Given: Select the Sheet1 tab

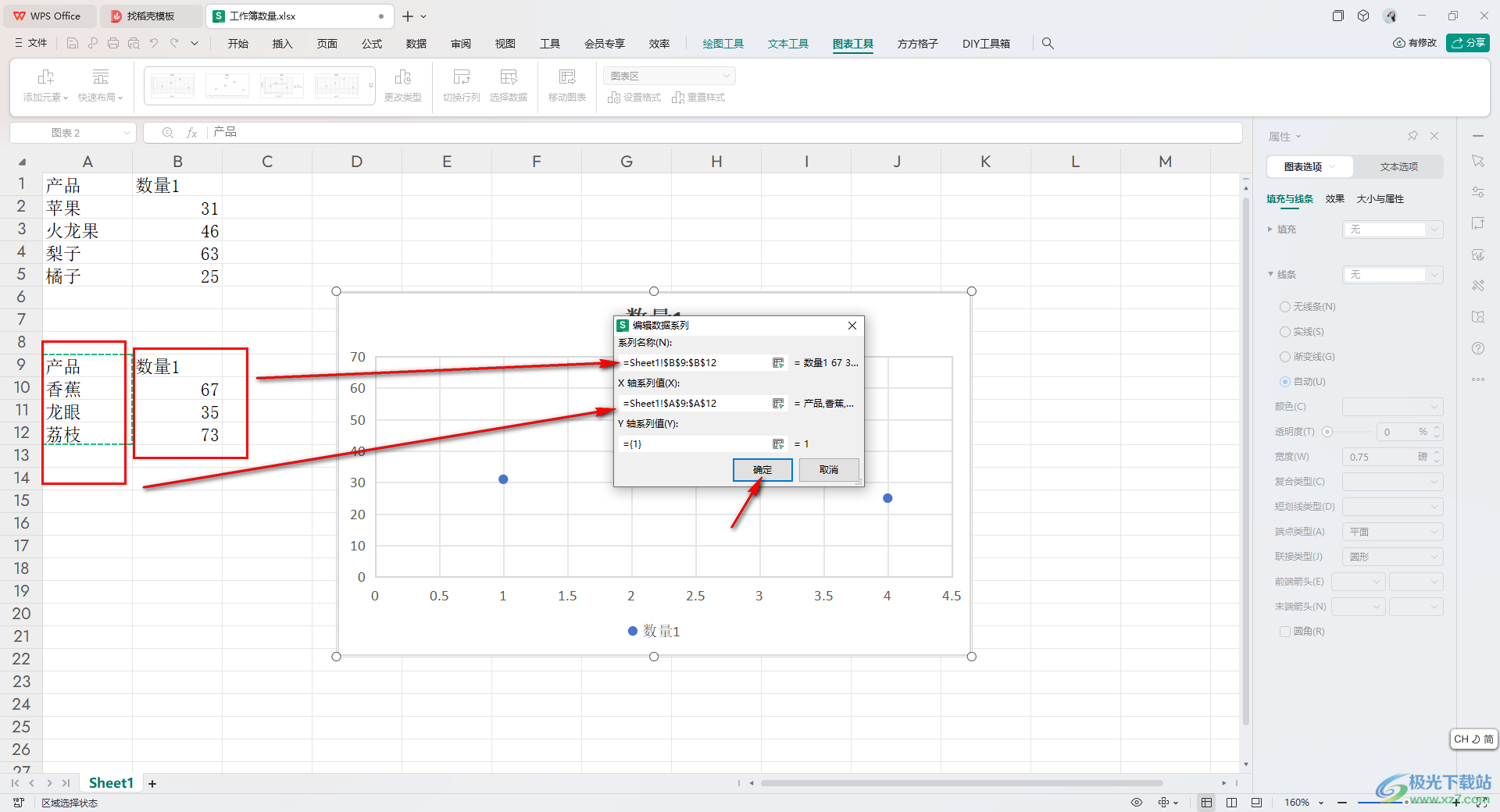Looking at the screenshot, I should pos(111,783).
